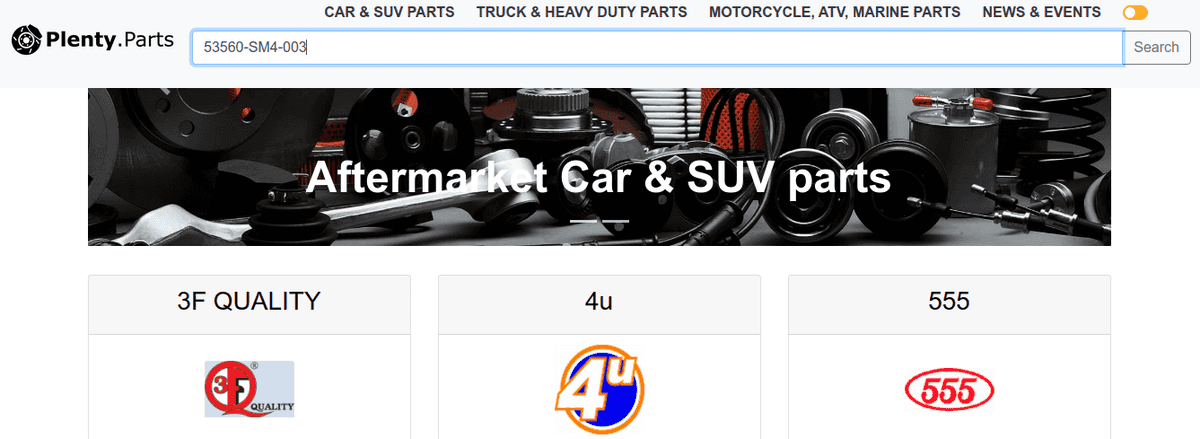Image resolution: width=1200 pixels, height=439 pixels.
Task: Click the 3F Quality red logo image
Action: pos(249,388)
